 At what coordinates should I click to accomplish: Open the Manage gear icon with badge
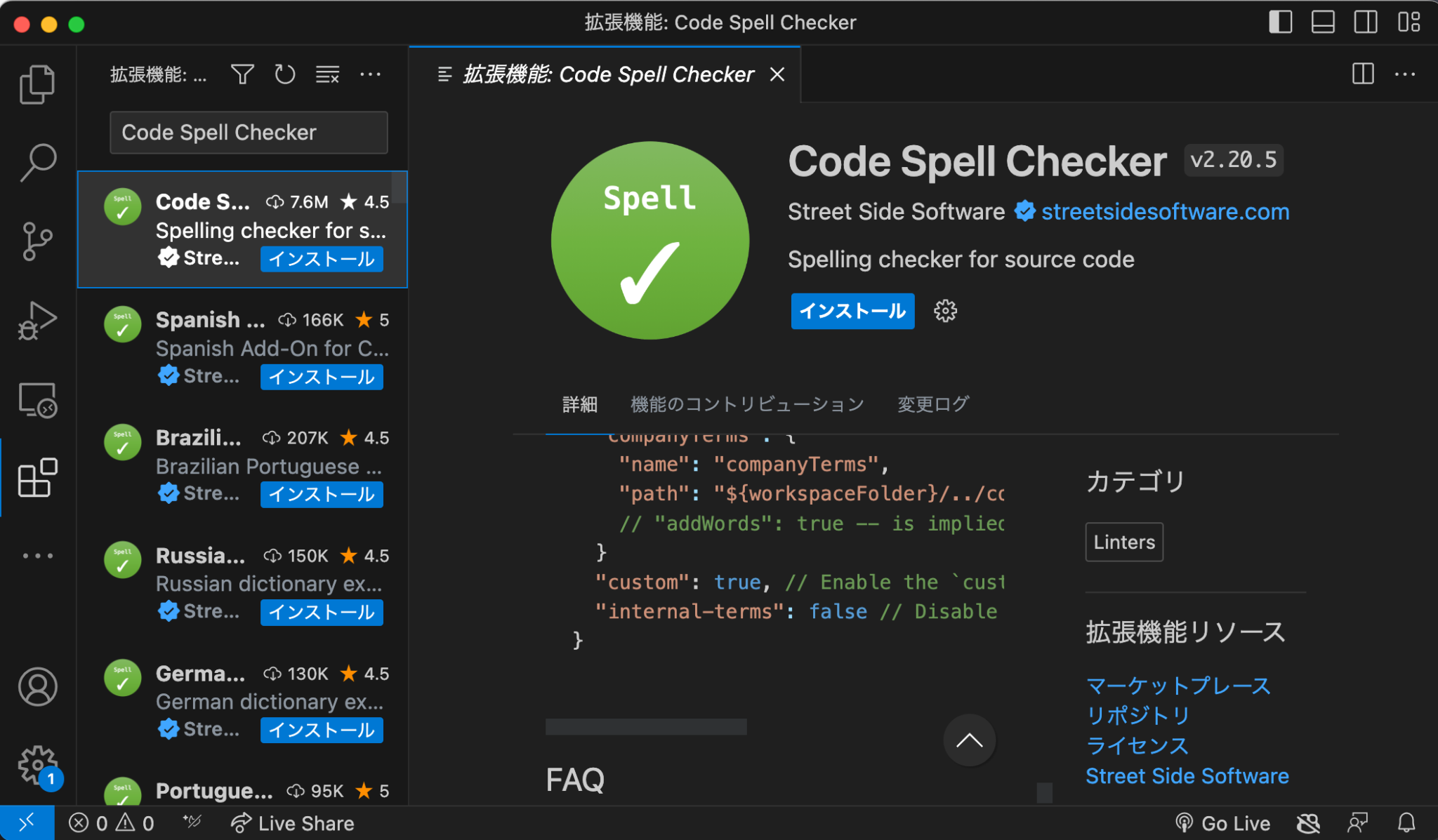[37, 766]
